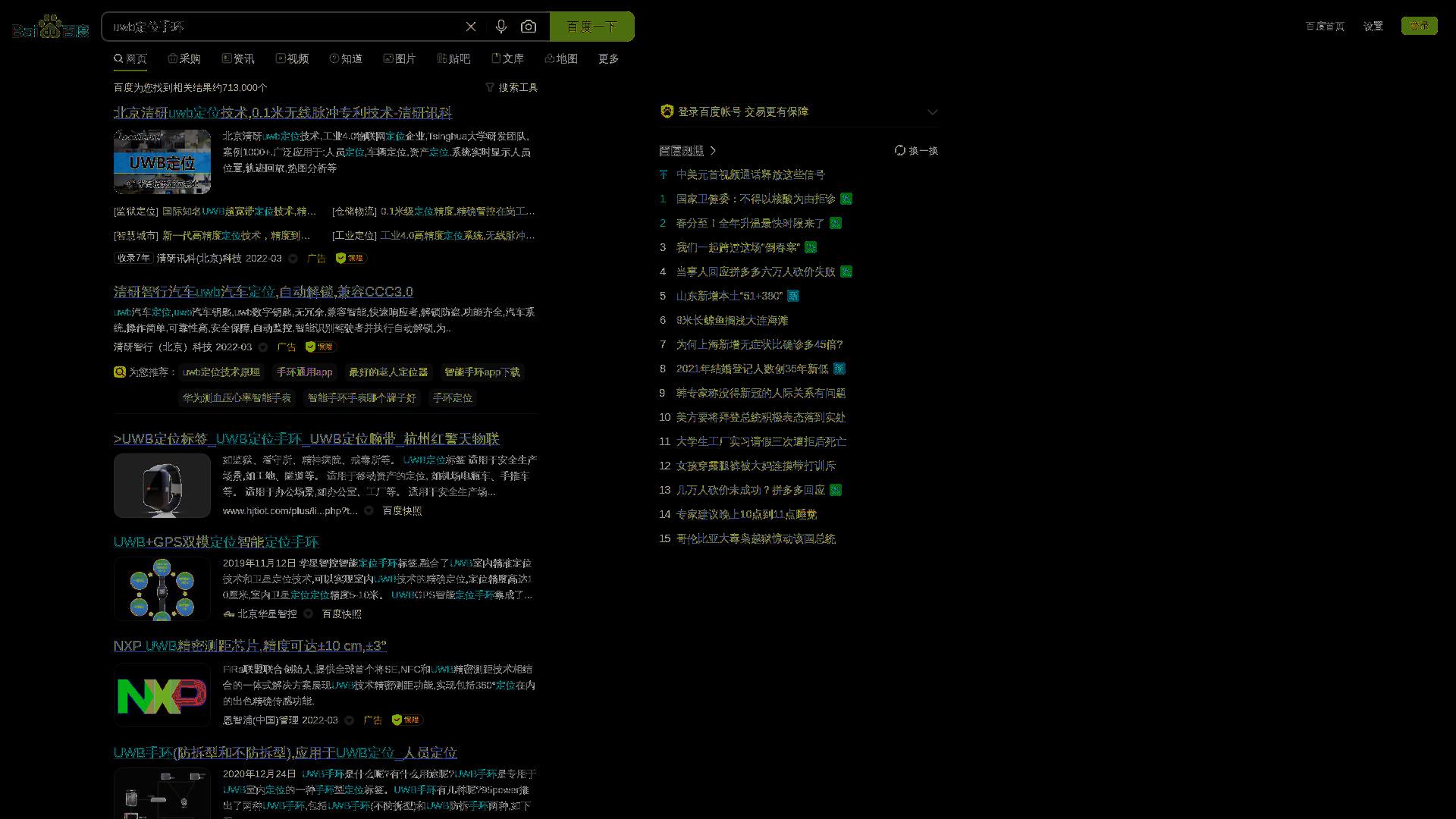Switch to the 资讯 tab
This screenshot has width=1456, height=819.
click(238, 58)
